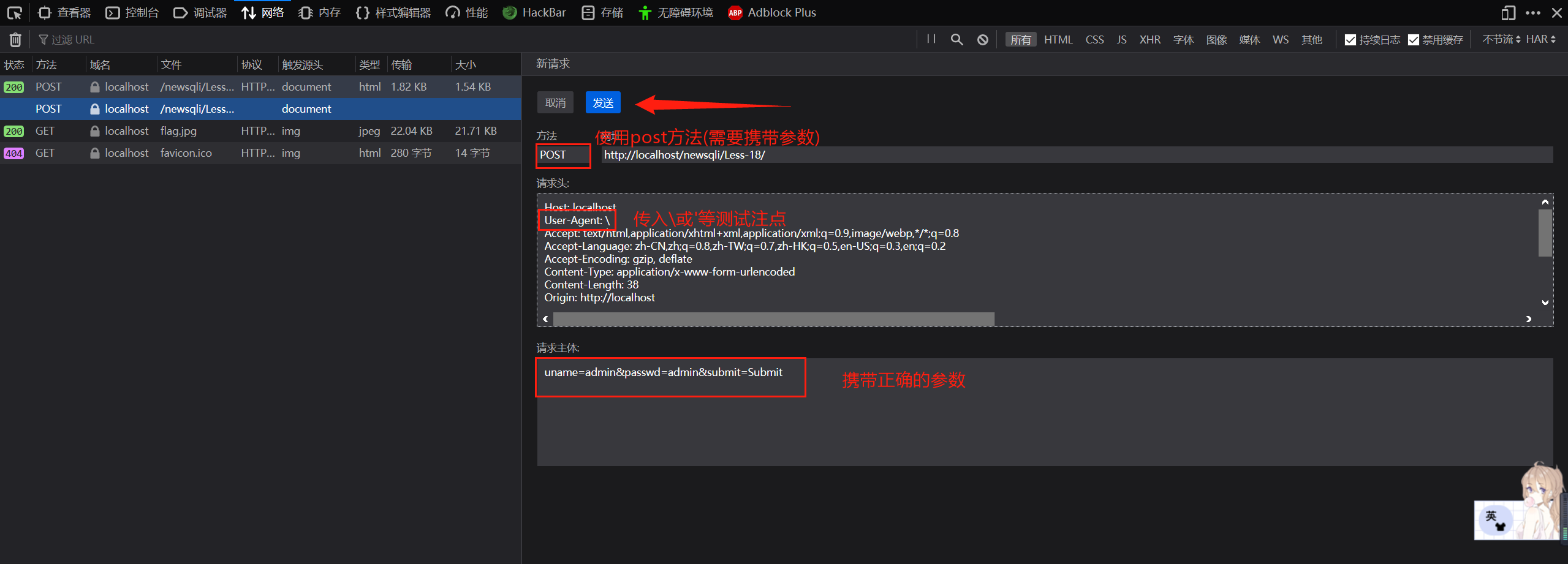This screenshot has width=1568, height=564.
Task: Sort requests by 传输 column
Action: (419, 65)
